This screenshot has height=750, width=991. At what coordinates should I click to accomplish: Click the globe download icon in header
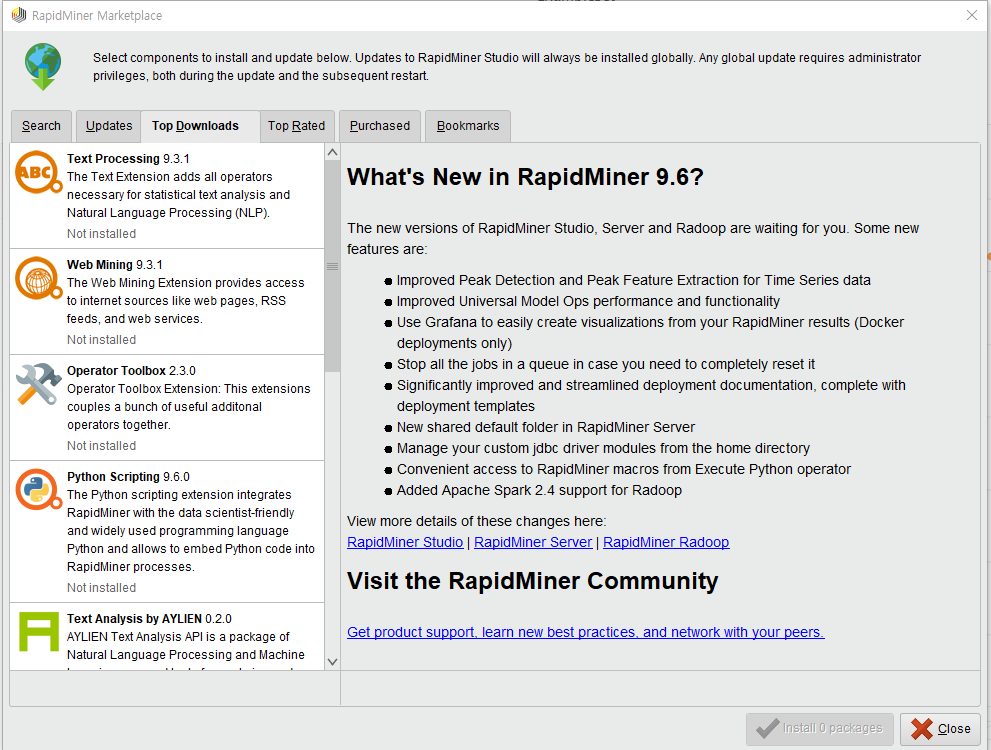pos(43,66)
